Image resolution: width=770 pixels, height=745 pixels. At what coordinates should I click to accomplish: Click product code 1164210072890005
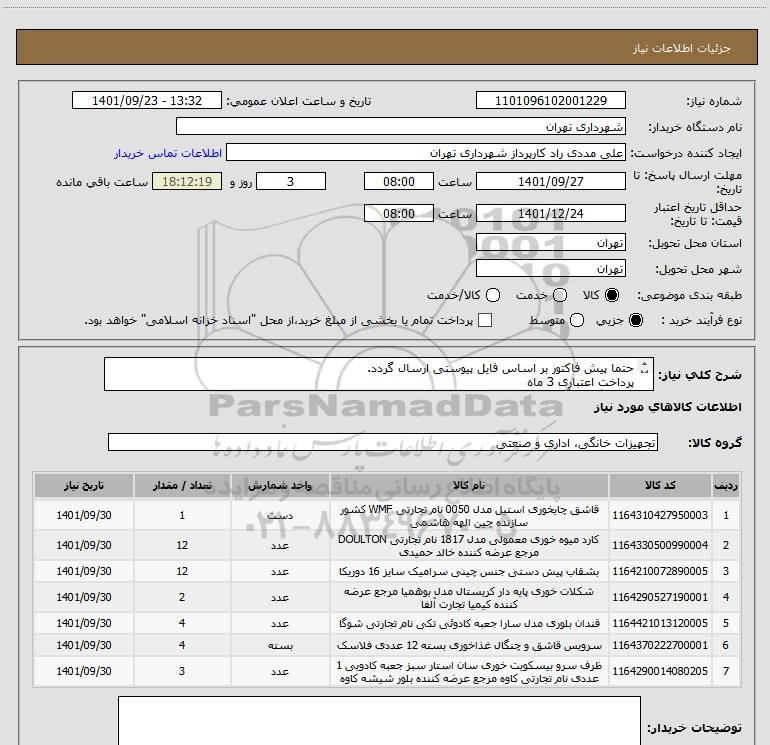[660, 571]
